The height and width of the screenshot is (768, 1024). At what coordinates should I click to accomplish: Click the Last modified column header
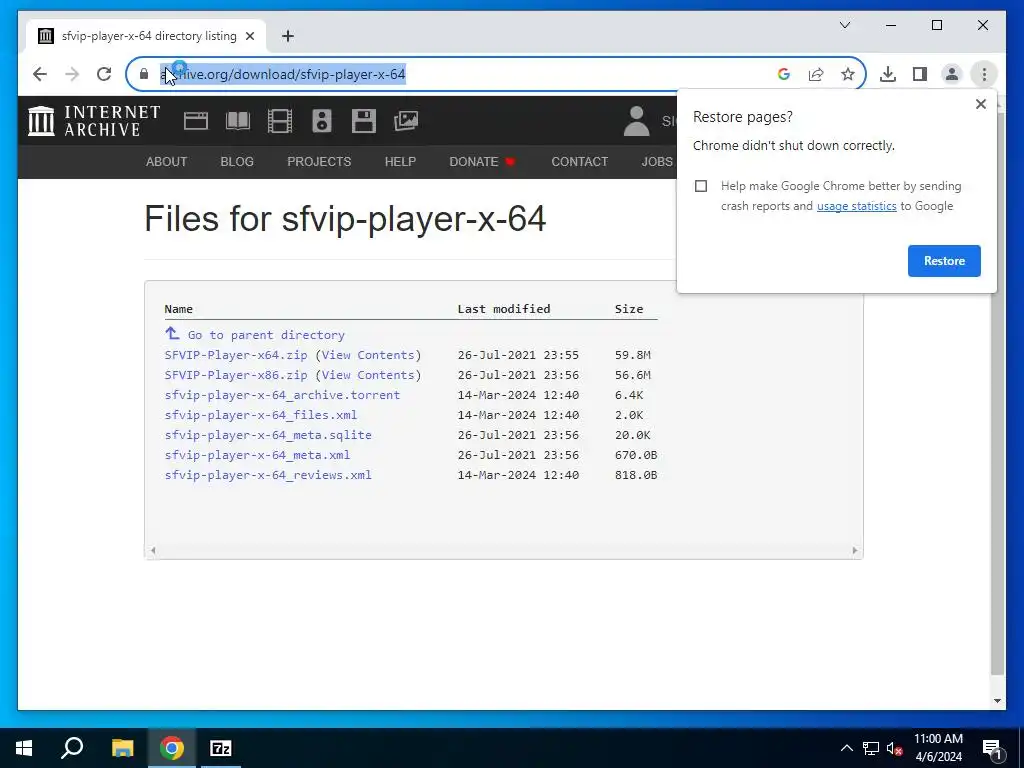coord(504,309)
